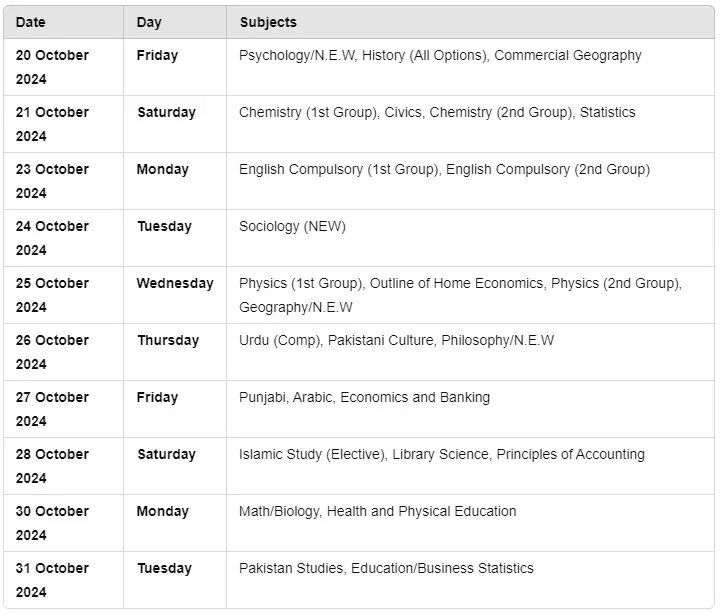The image size is (720, 613).
Task: Click the Wednesday day cell
Action: coord(175,295)
